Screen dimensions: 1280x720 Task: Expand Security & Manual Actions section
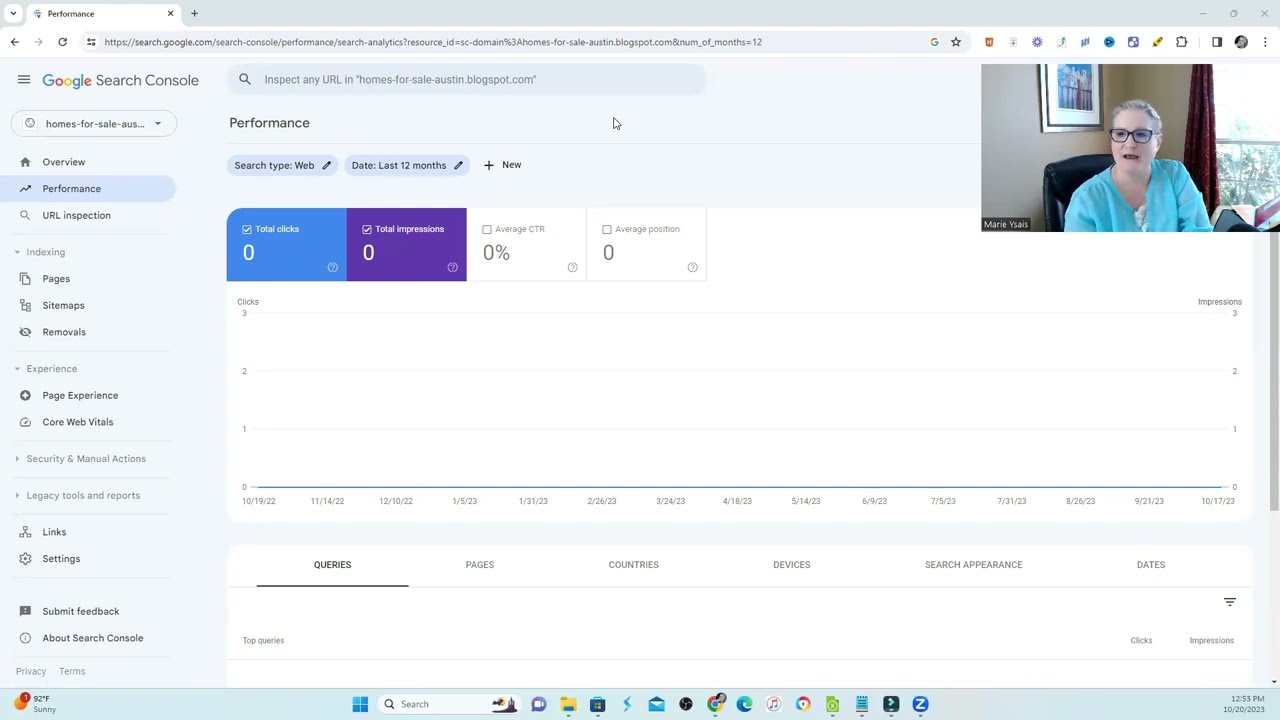(17, 459)
